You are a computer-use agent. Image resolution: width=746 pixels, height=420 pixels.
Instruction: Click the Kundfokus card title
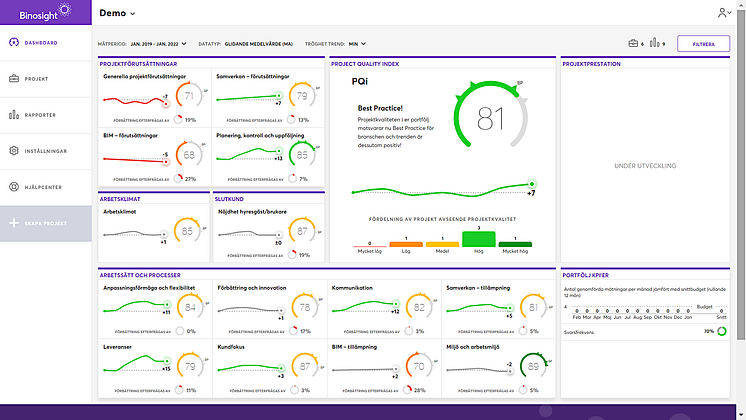[x=231, y=347]
